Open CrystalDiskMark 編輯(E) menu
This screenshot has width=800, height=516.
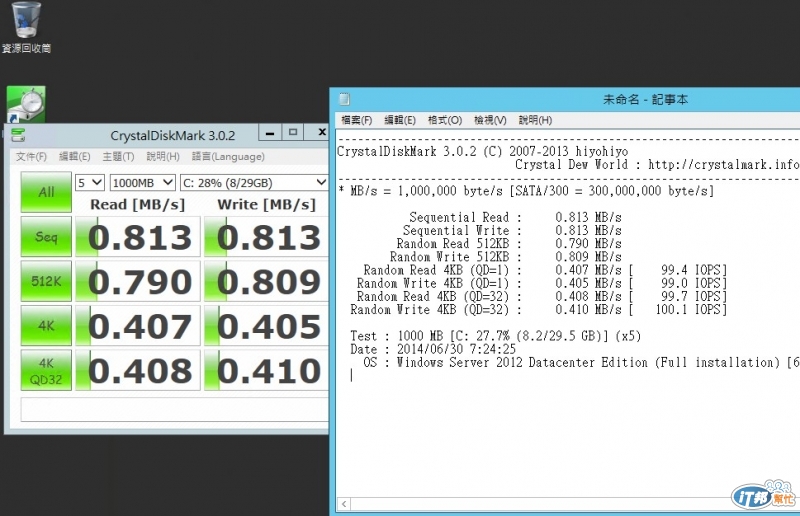click(x=74, y=156)
